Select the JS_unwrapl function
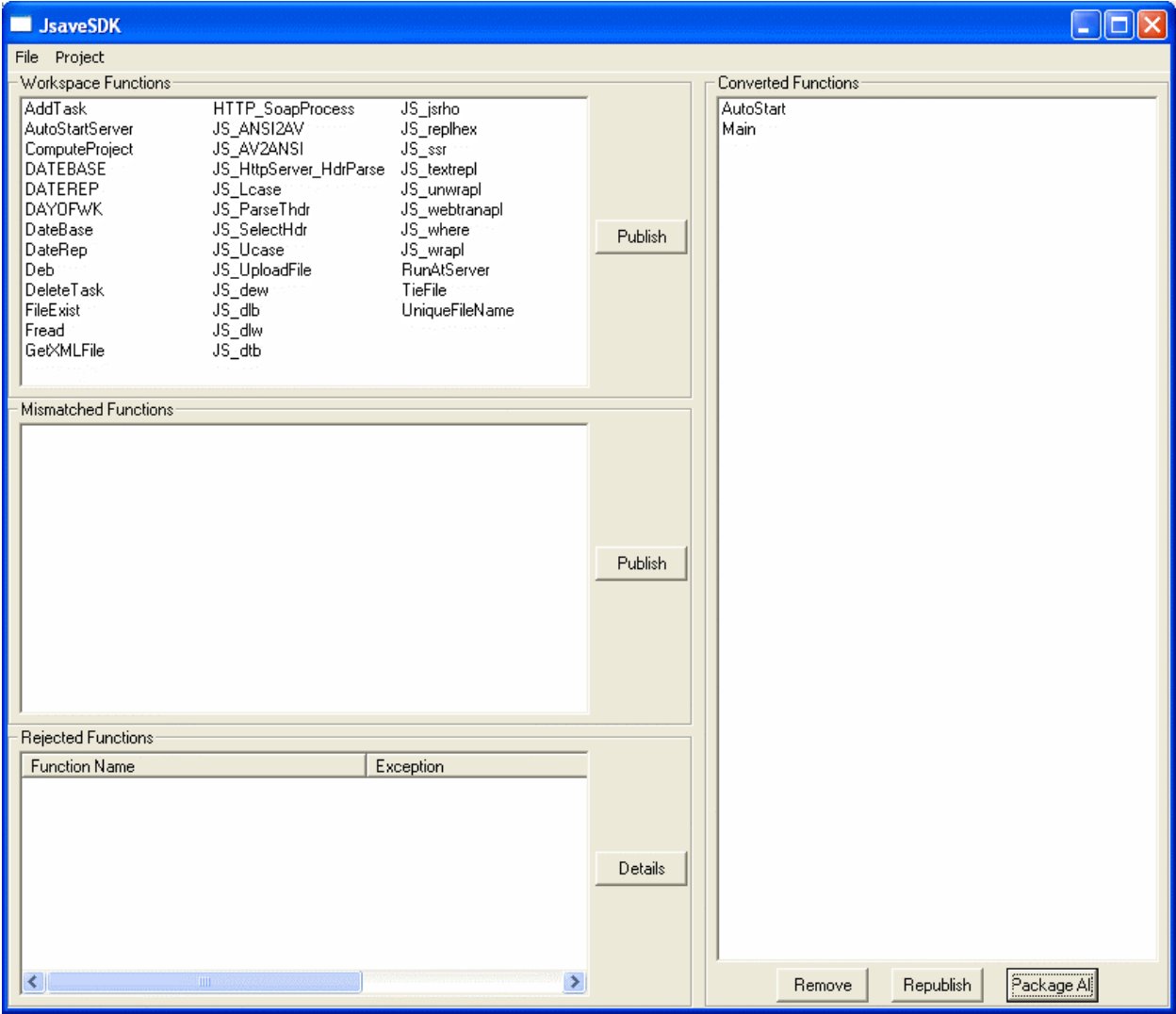 [441, 189]
